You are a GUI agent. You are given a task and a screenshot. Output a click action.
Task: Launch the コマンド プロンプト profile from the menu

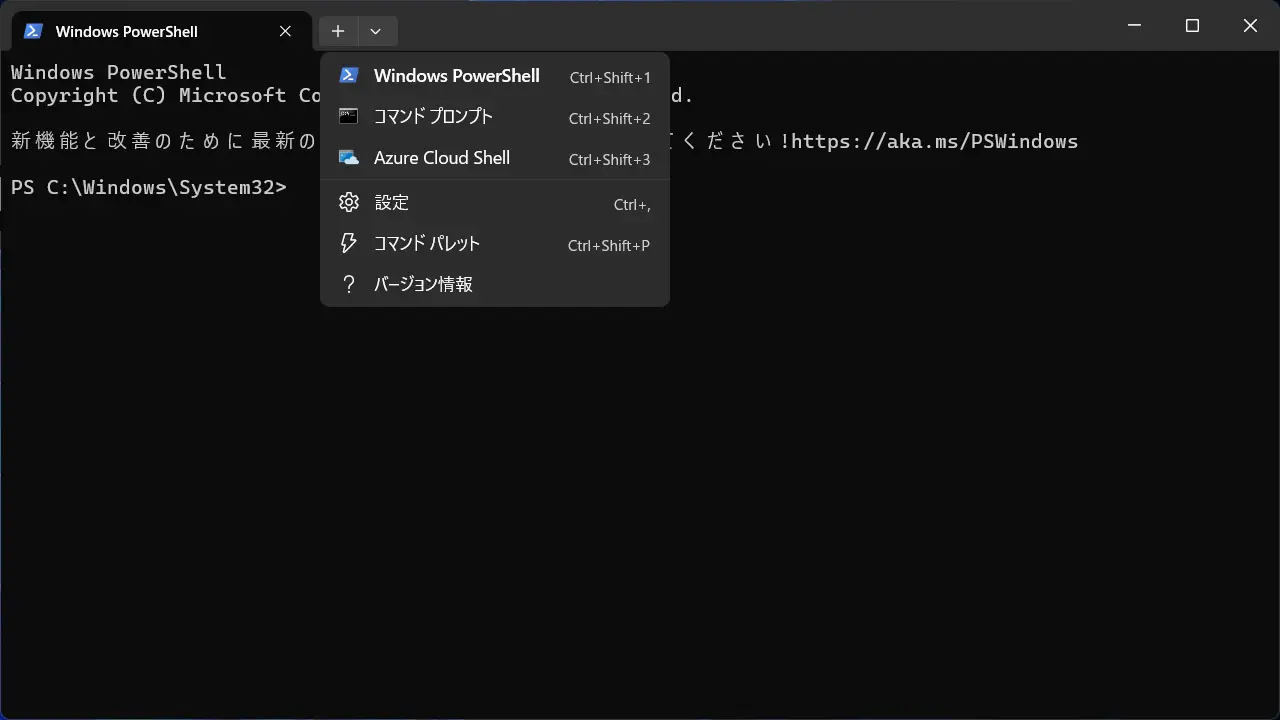point(433,117)
